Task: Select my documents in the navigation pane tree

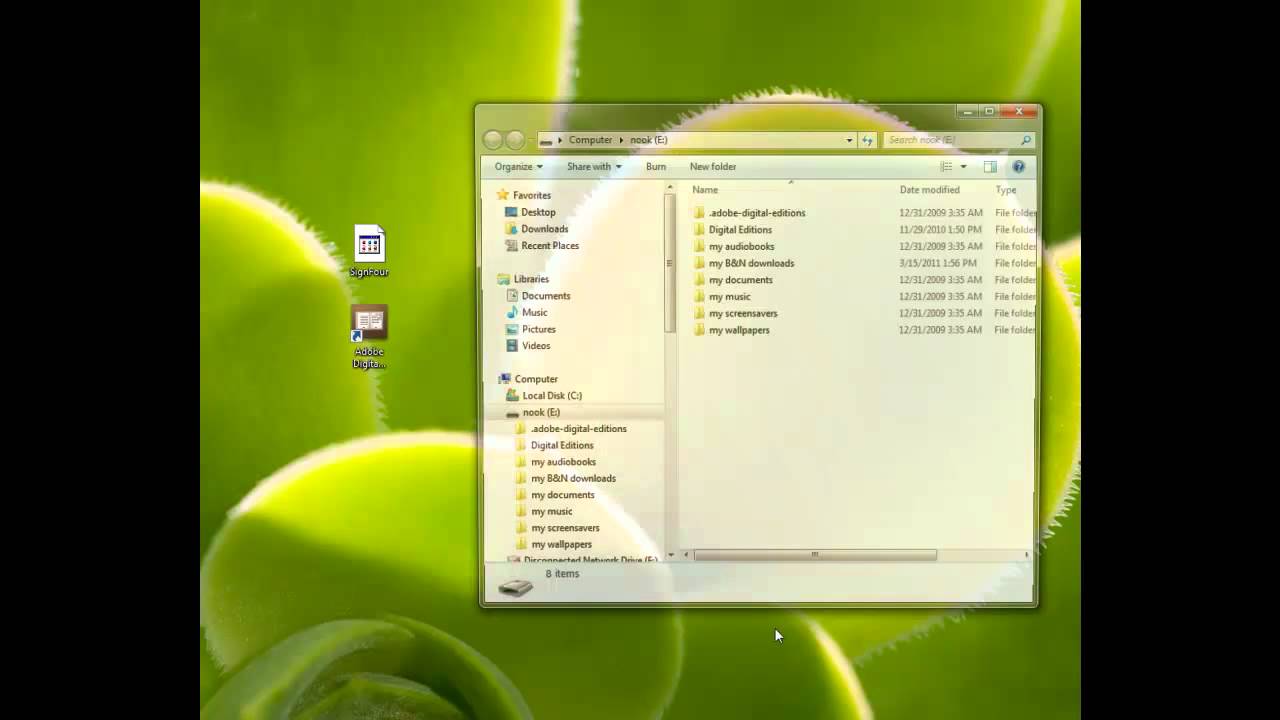Action: (x=563, y=495)
